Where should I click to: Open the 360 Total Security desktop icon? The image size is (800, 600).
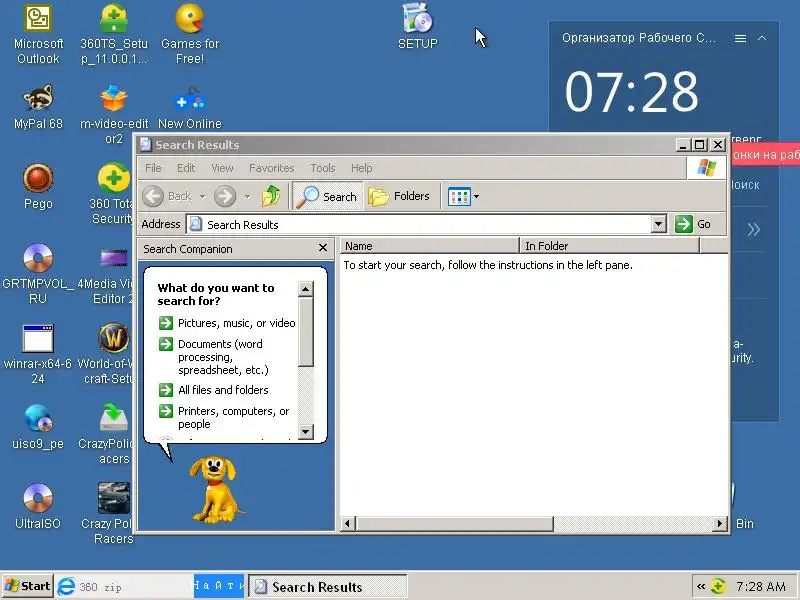tap(113, 194)
